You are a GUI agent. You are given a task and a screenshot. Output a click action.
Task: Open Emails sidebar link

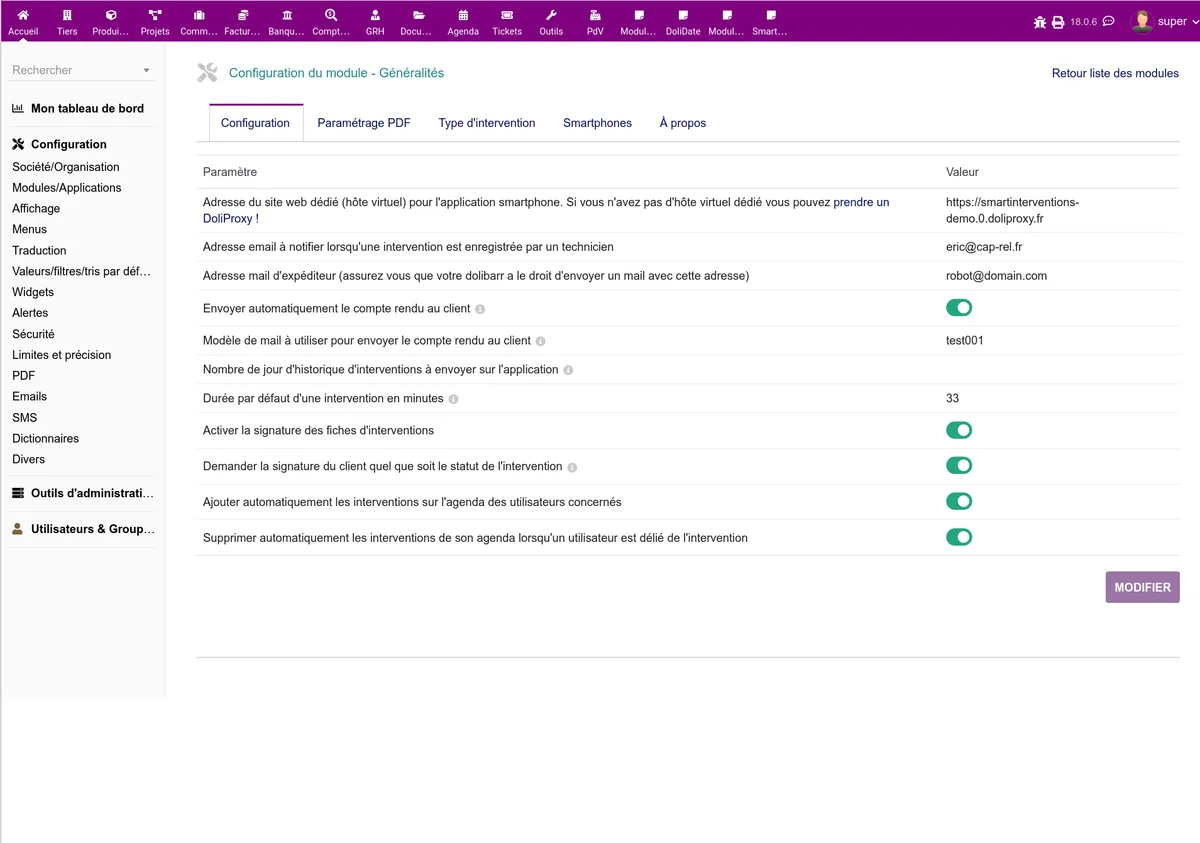point(29,397)
